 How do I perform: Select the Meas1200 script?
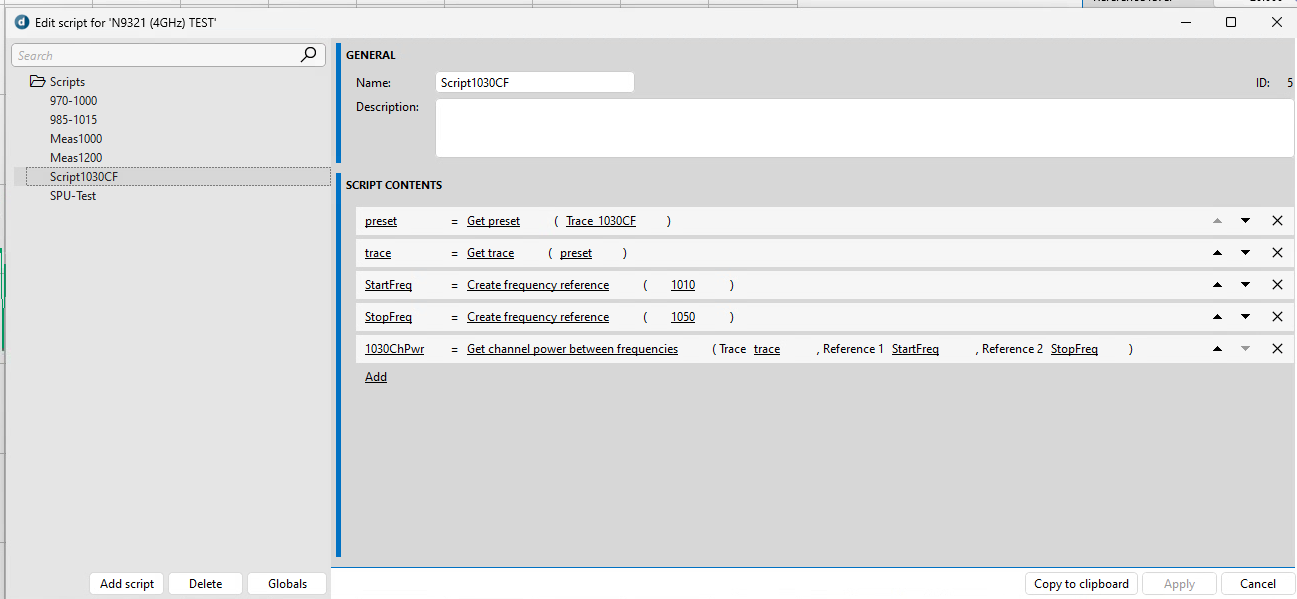(76, 158)
